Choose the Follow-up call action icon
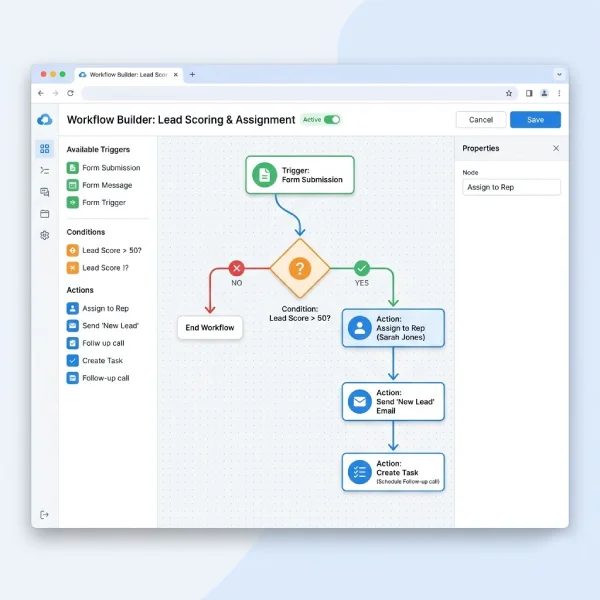The height and width of the screenshot is (600, 600). coord(73,378)
